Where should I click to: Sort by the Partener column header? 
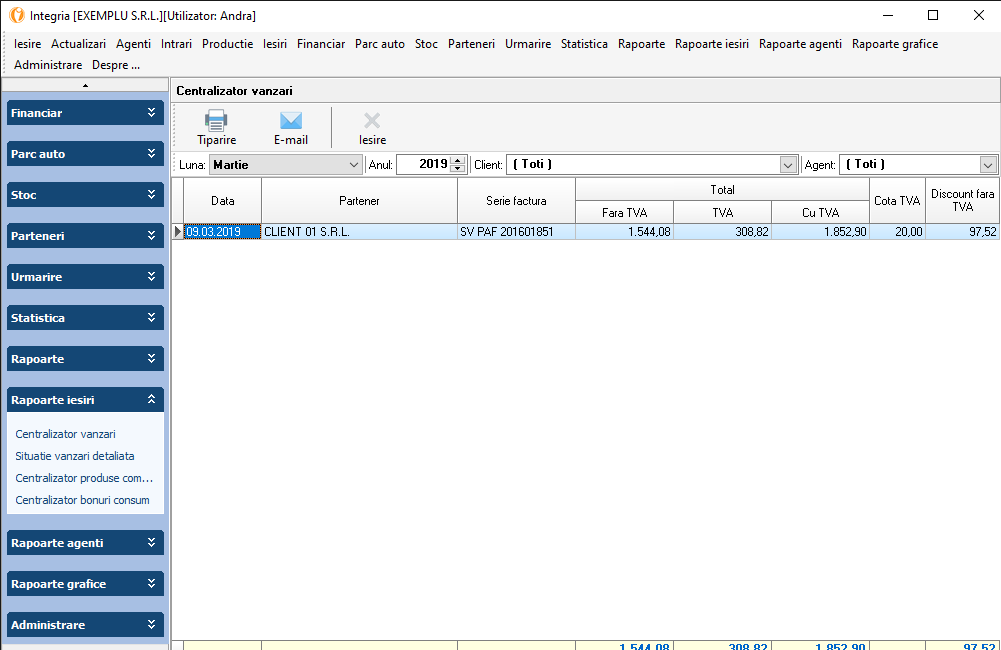pos(359,201)
